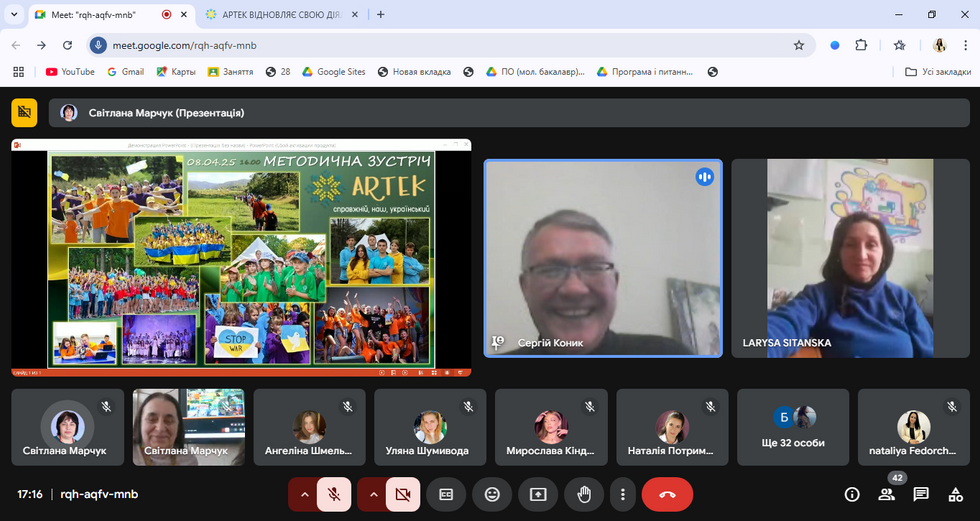This screenshot has height=521, width=980.
Task: Show participants people icon
Action: (x=886, y=495)
